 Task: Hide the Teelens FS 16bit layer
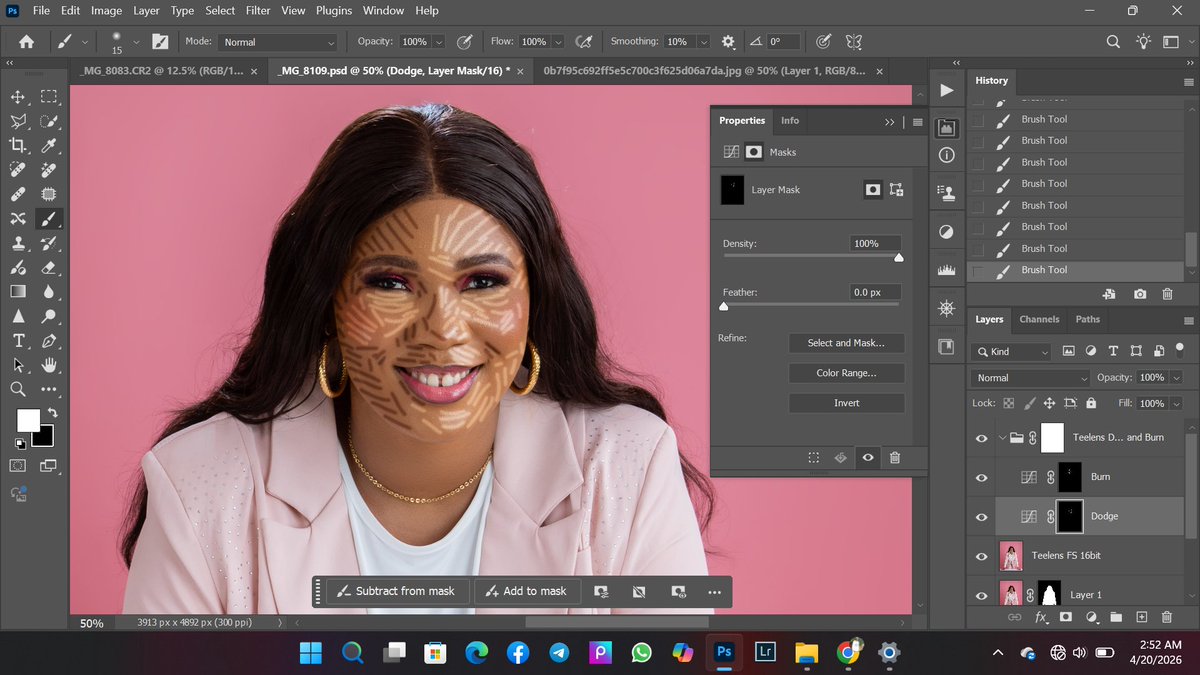[x=981, y=555]
